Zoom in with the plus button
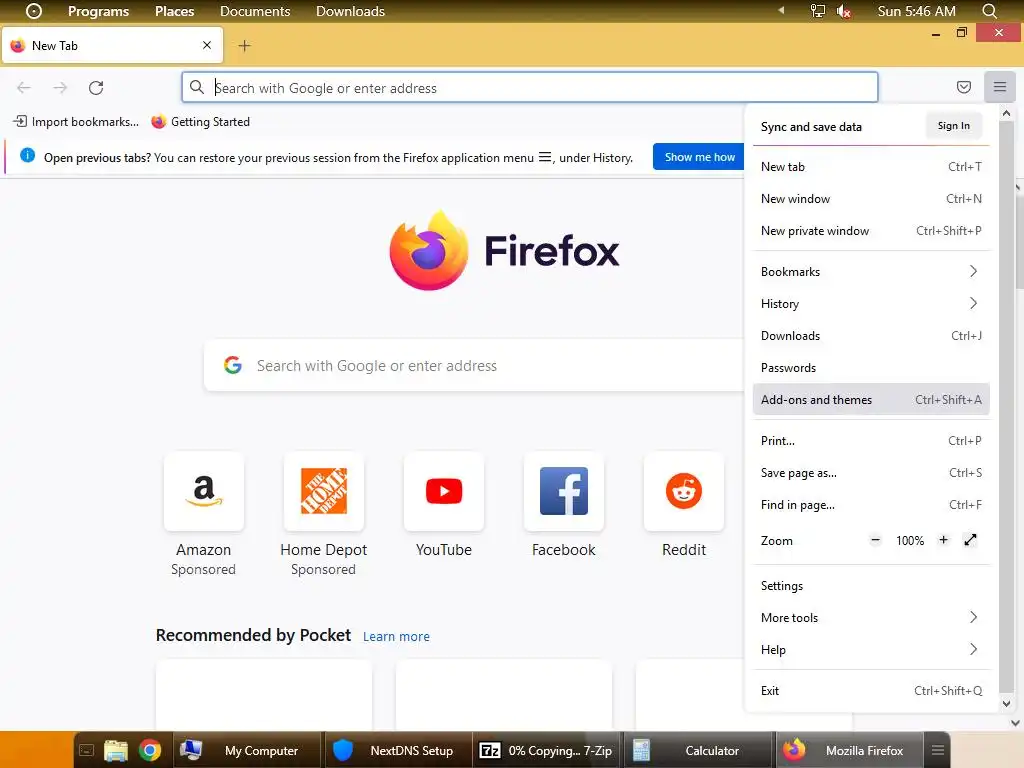Viewport: 1024px width, 768px height. 943,540
